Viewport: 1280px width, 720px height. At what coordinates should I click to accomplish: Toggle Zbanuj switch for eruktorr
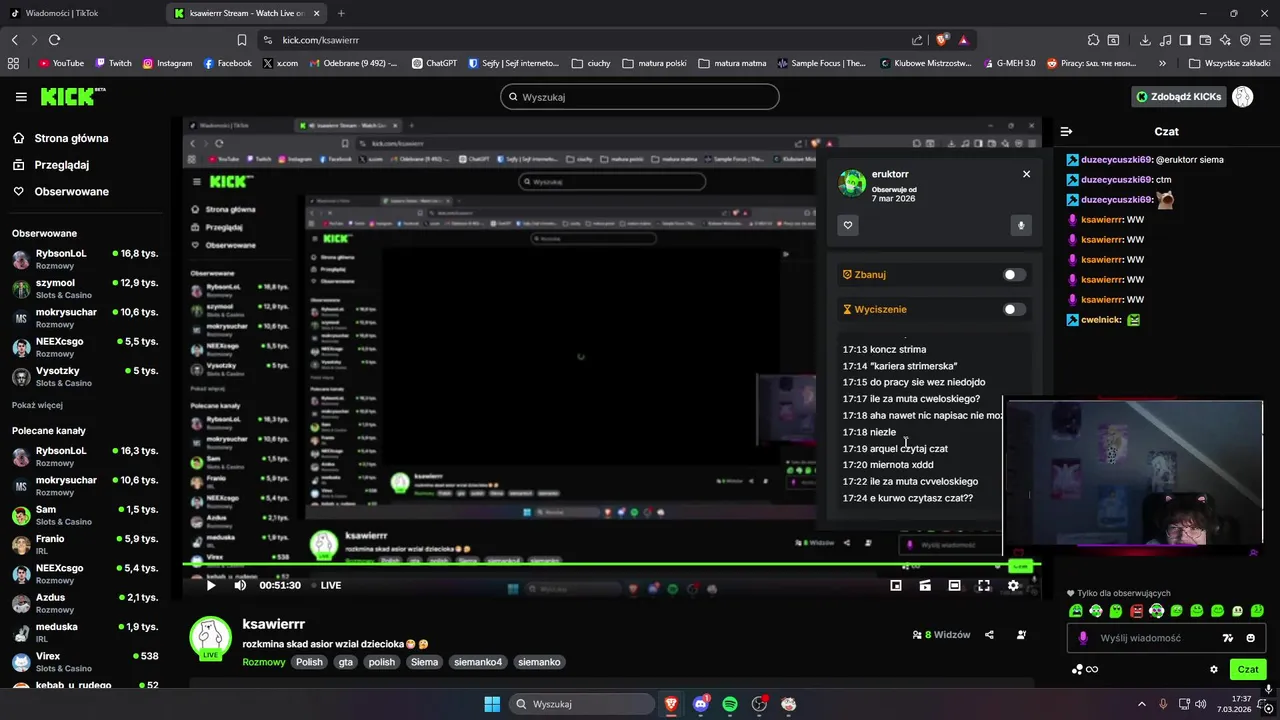(x=1014, y=275)
